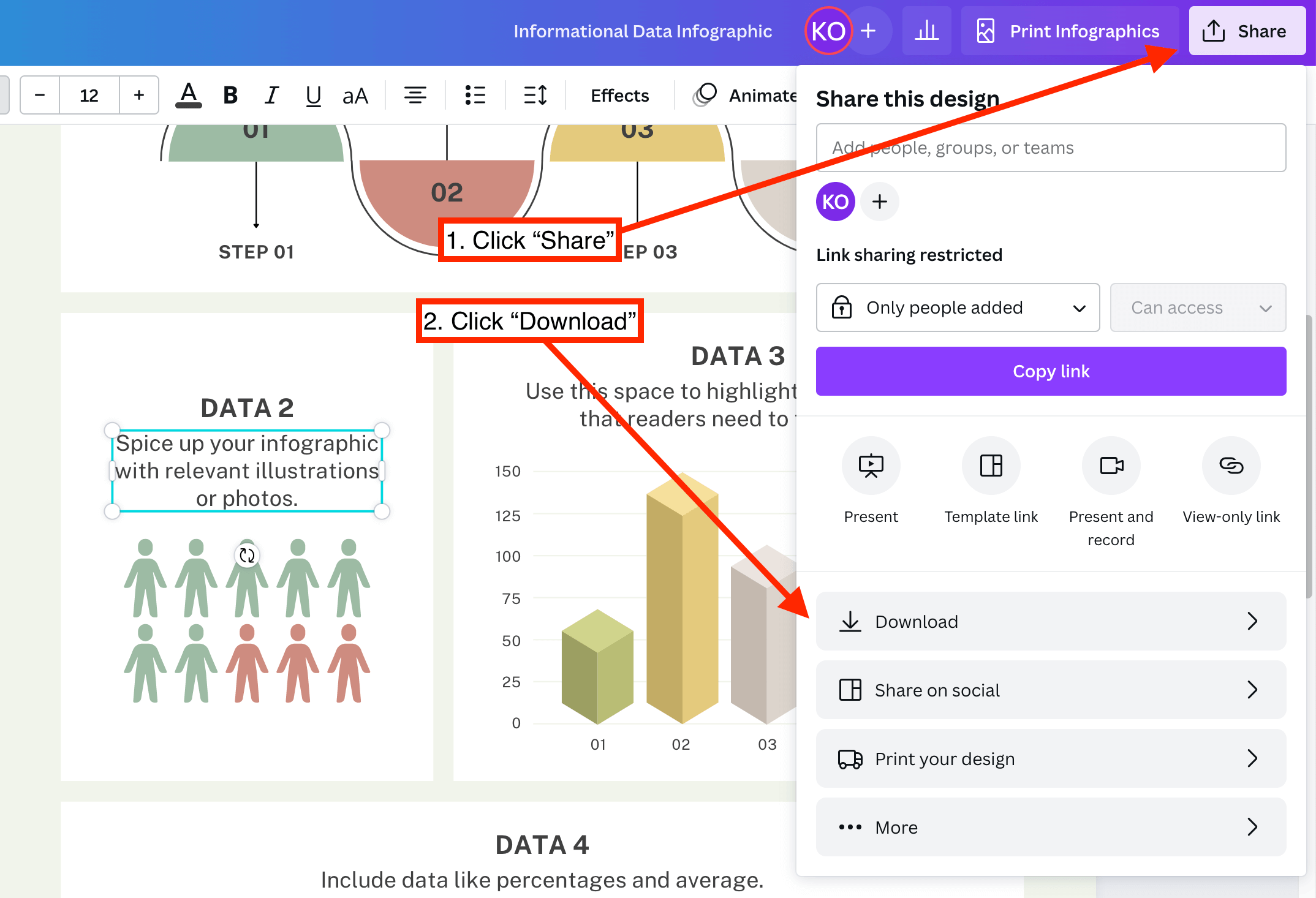Viewport: 1316px width, 898px height.
Task: Expand the Download option
Action: click(1051, 621)
